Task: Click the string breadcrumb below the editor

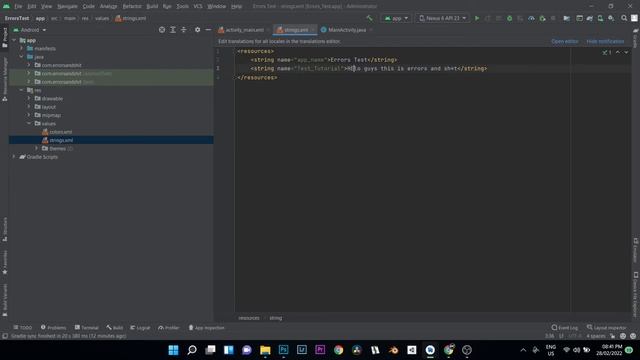Action: coord(276,318)
